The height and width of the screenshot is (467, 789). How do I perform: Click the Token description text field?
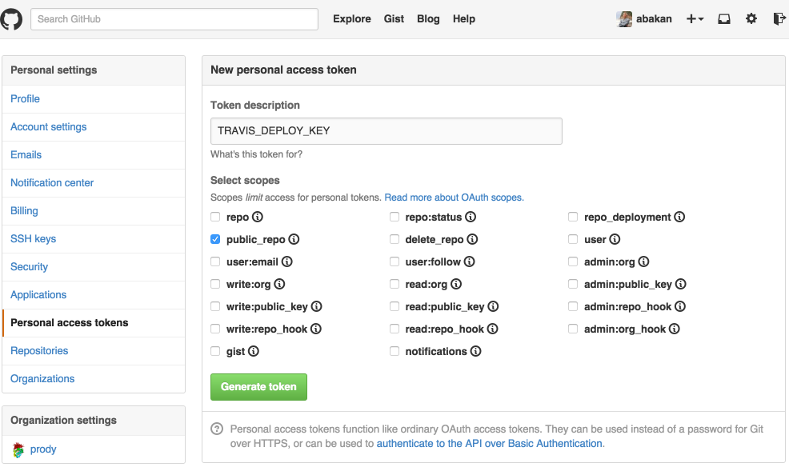pos(386,132)
